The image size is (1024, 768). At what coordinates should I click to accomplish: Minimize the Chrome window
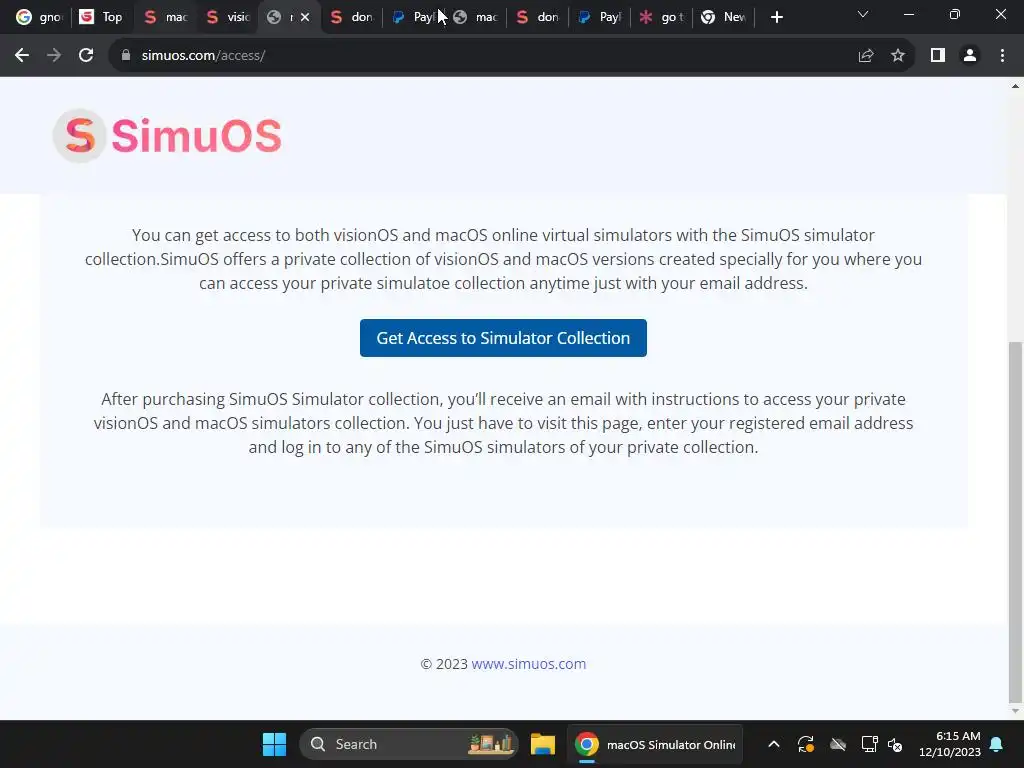coord(908,14)
